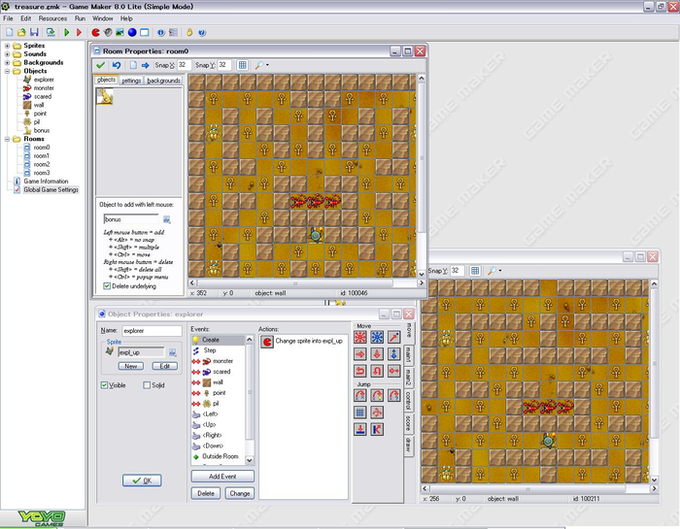
Task: Create an object with blue ball icon
Action: [132, 32]
